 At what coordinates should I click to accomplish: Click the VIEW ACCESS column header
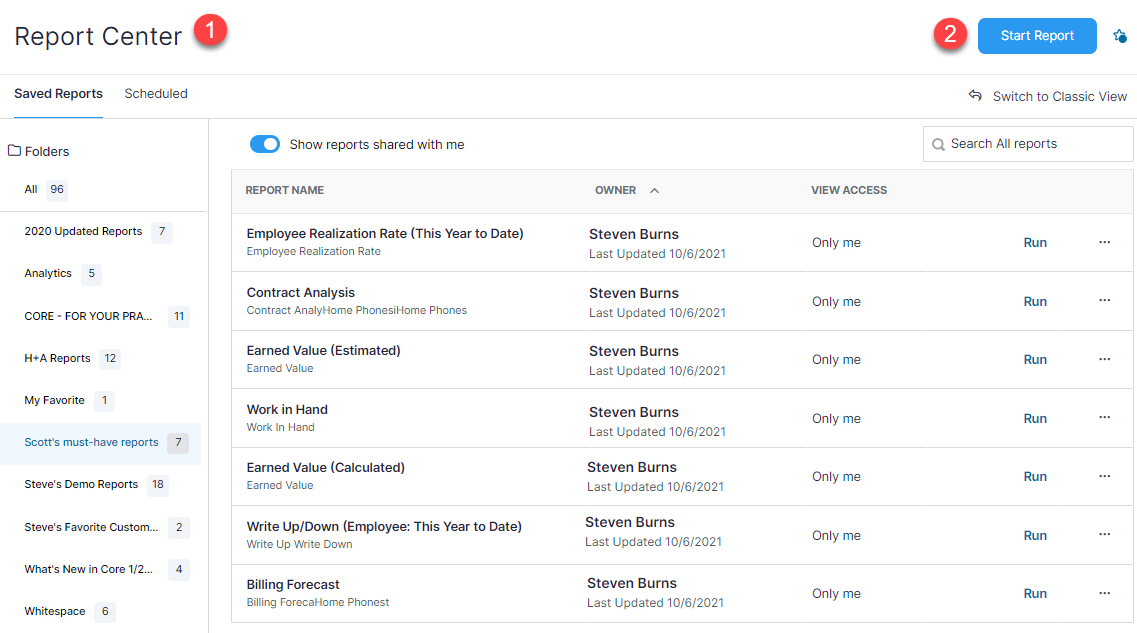848,190
